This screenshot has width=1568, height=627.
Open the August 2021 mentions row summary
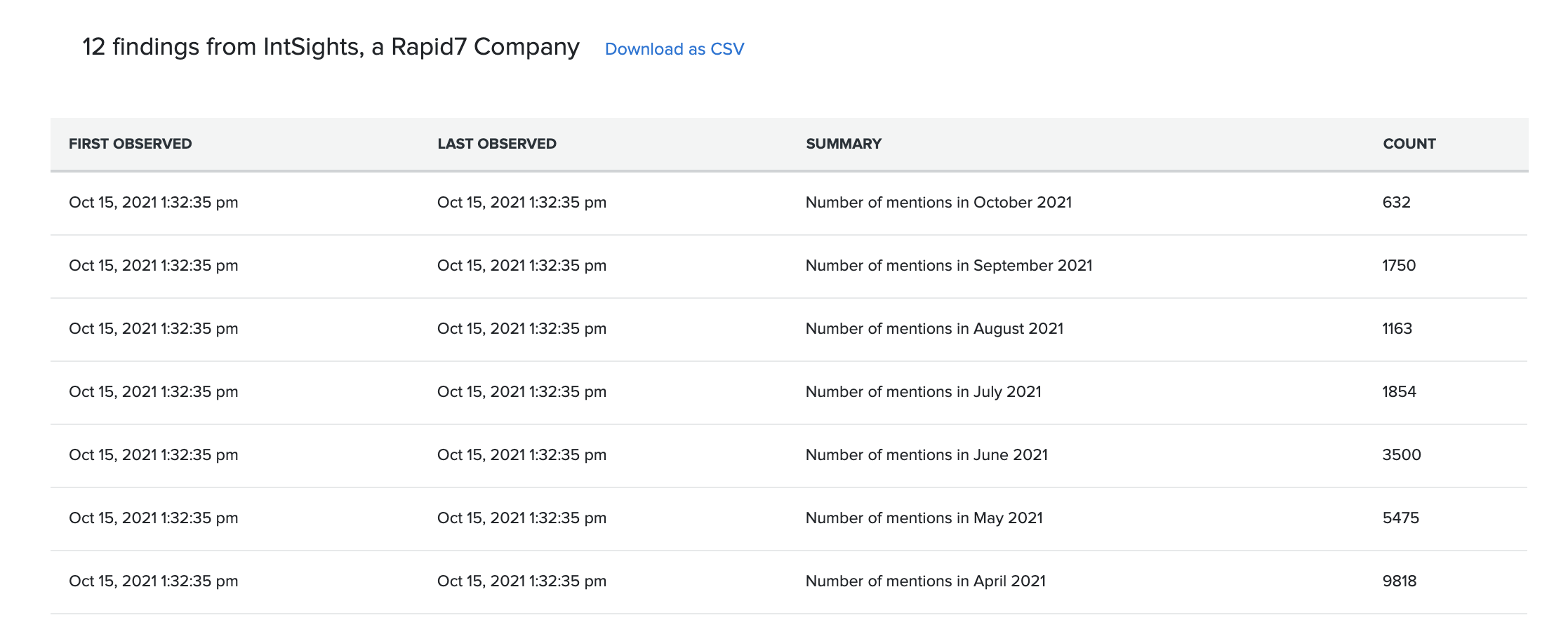pyautogui.click(x=934, y=329)
